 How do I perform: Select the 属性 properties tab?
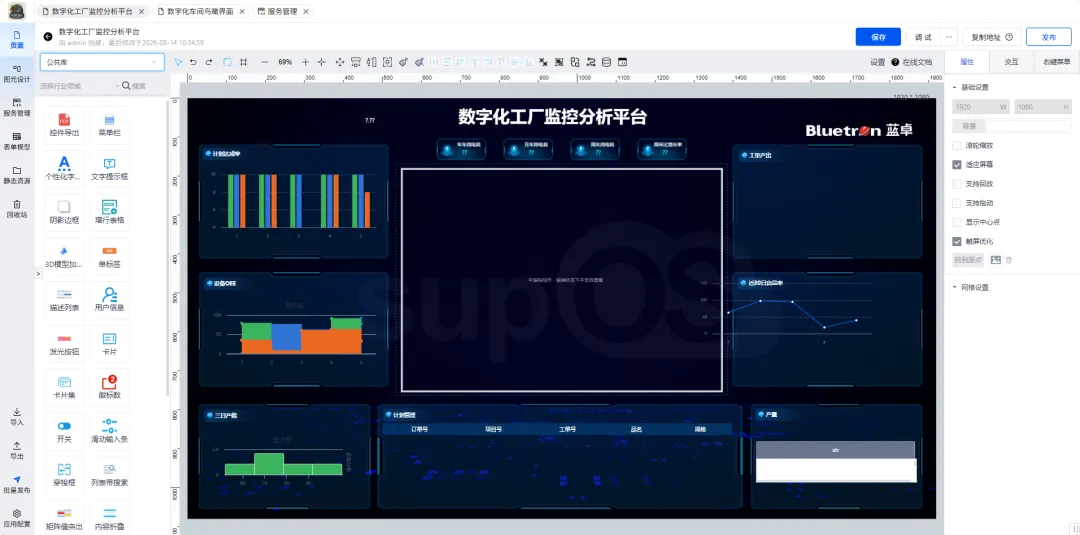click(967, 62)
